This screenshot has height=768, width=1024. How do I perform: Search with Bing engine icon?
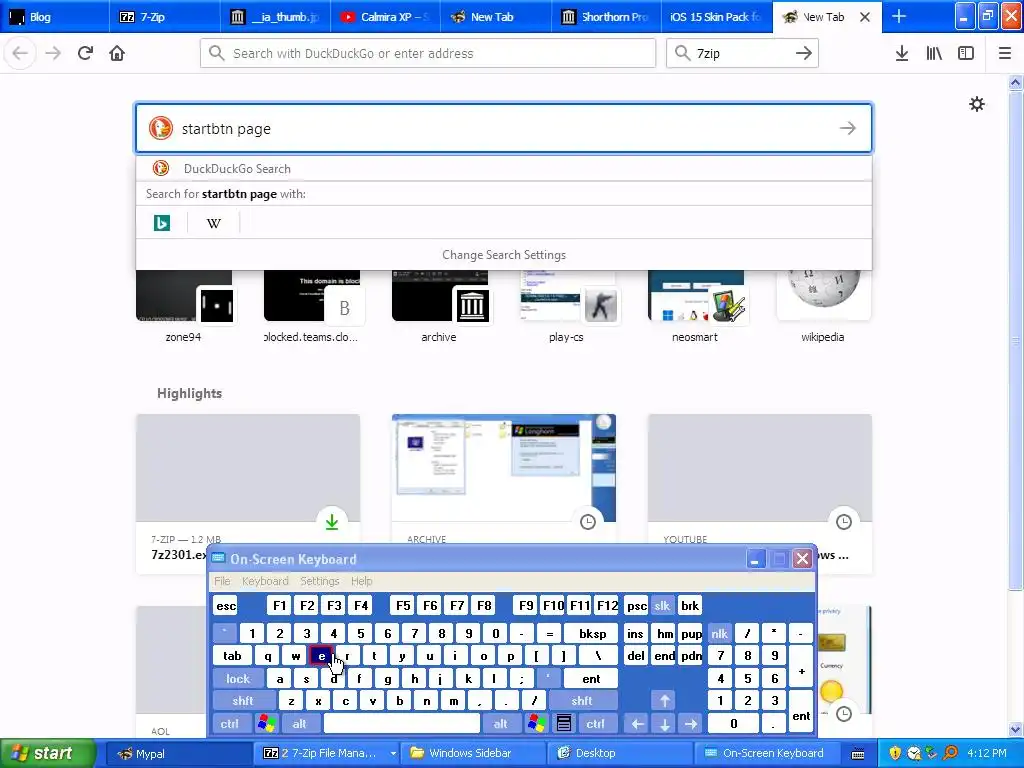click(161, 223)
